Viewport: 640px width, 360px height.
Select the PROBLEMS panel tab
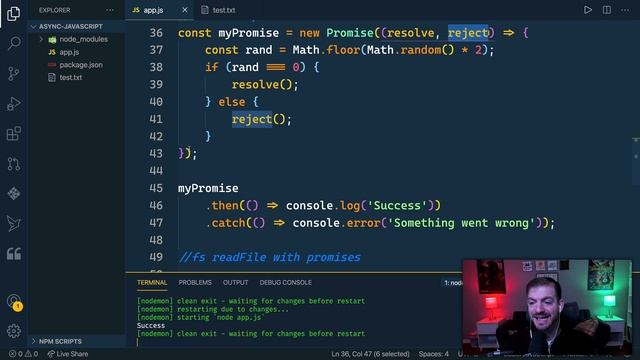195,282
